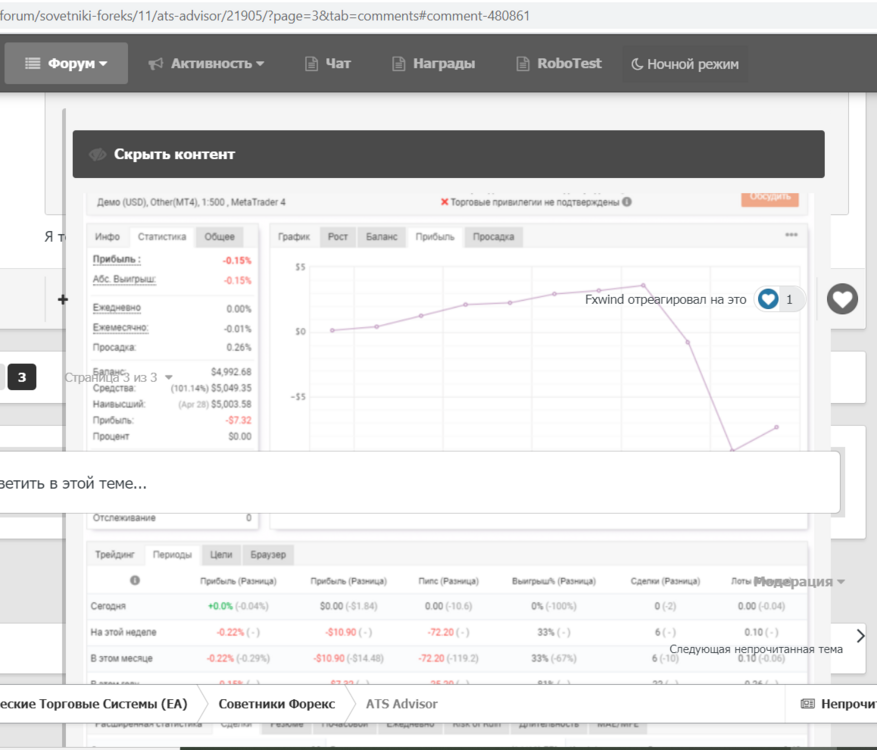
Task: Click the Сегодня row label
Action: tap(108, 606)
